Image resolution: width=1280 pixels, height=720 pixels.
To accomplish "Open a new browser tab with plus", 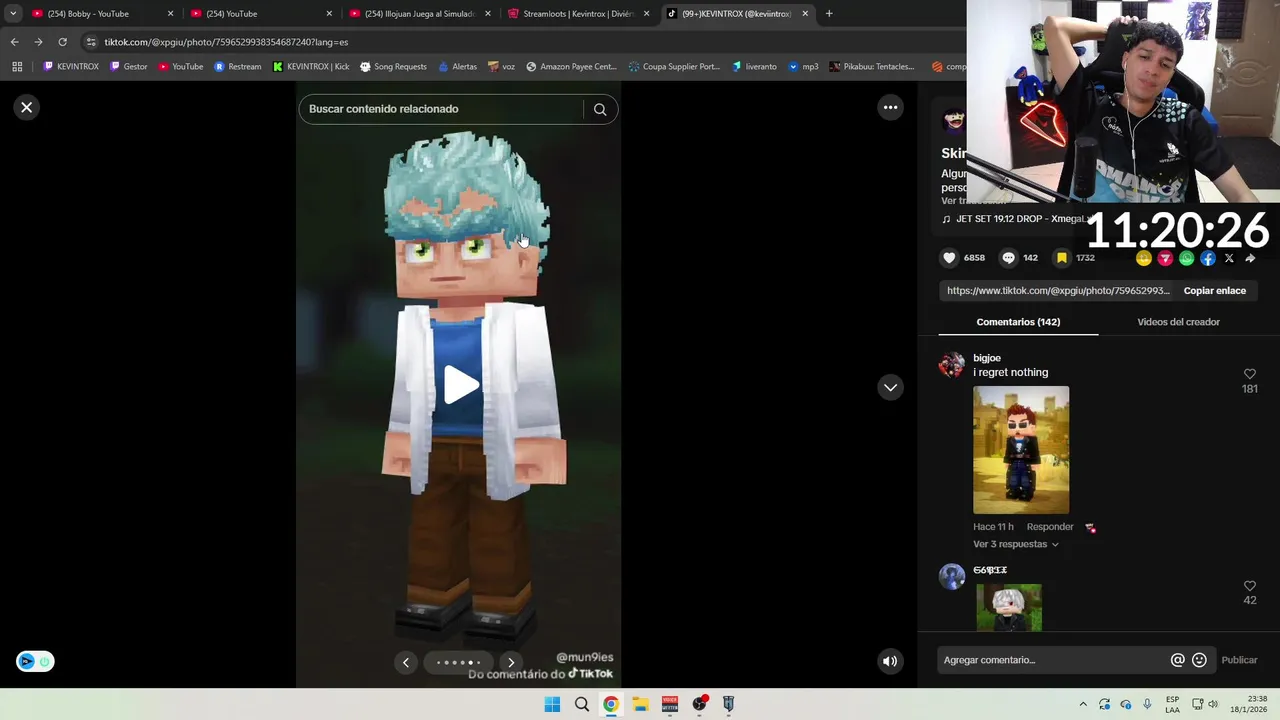I will 828,14.
